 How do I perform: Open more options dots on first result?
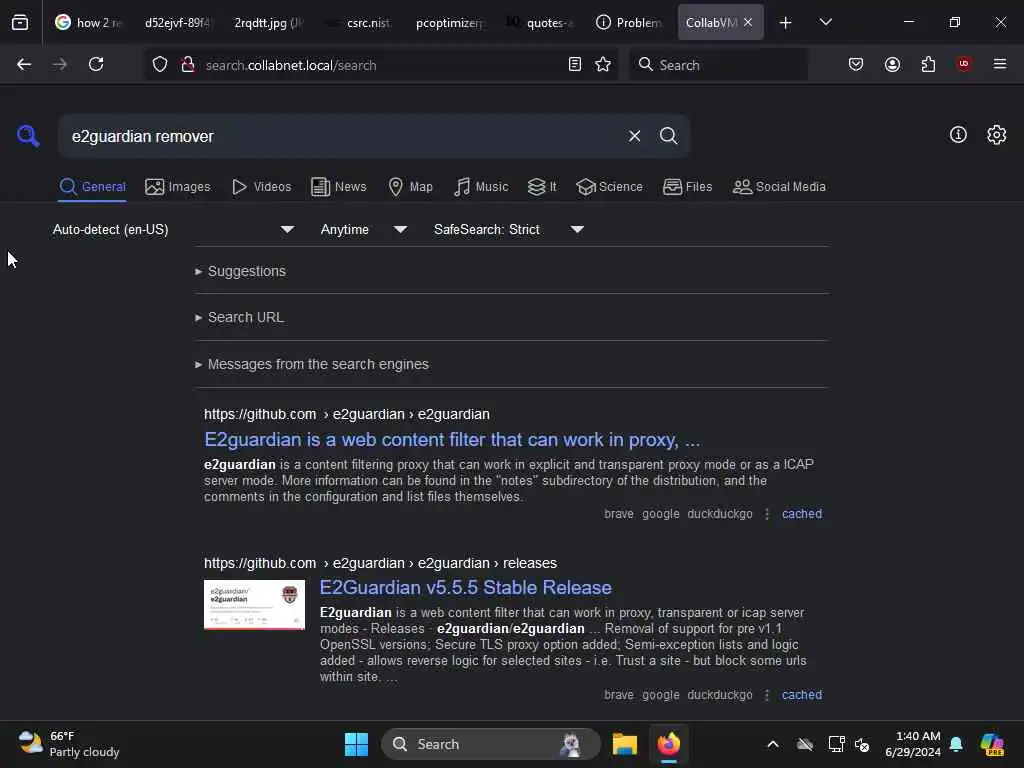pos(767,514)
